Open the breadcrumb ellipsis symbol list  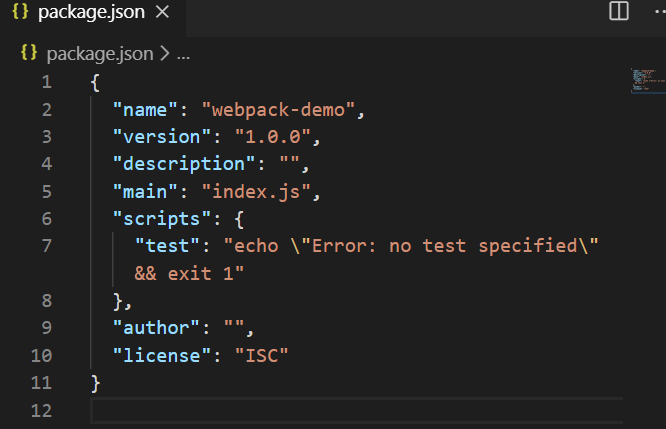coord(183,56)
